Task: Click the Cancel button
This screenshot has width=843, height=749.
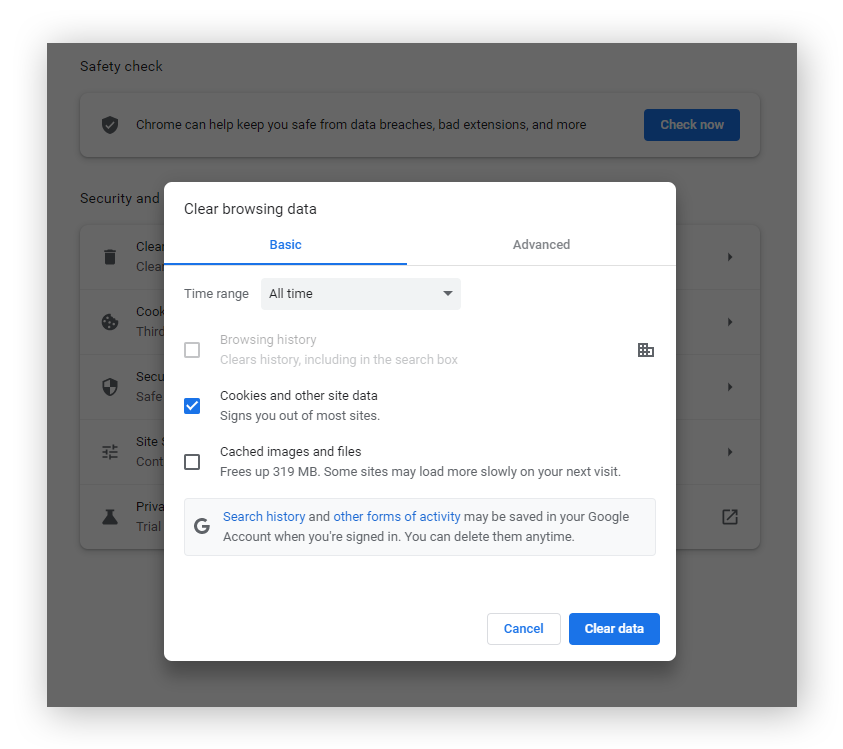Action: tap(524, 629)
